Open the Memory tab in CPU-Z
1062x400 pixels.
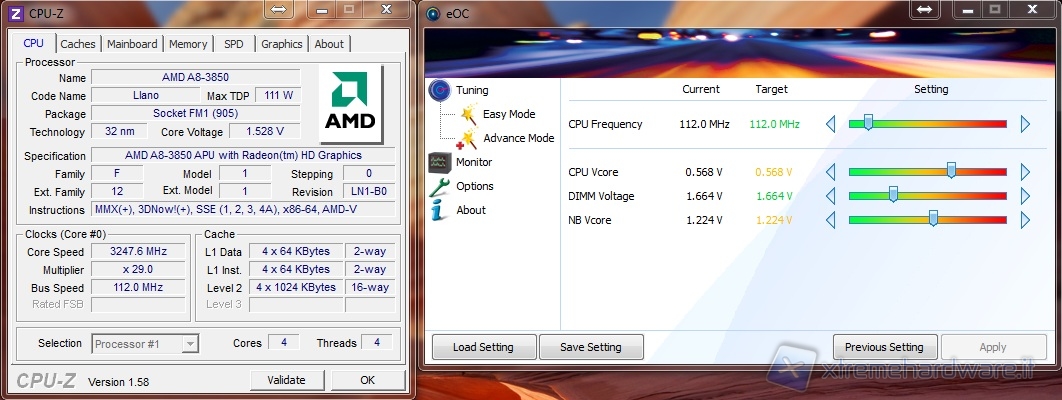pyautogui.click(x=188, y=44)
